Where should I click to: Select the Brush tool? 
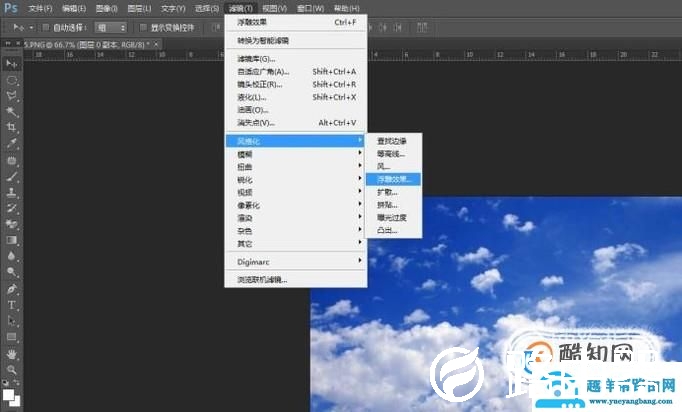click(x=12, y=177)
